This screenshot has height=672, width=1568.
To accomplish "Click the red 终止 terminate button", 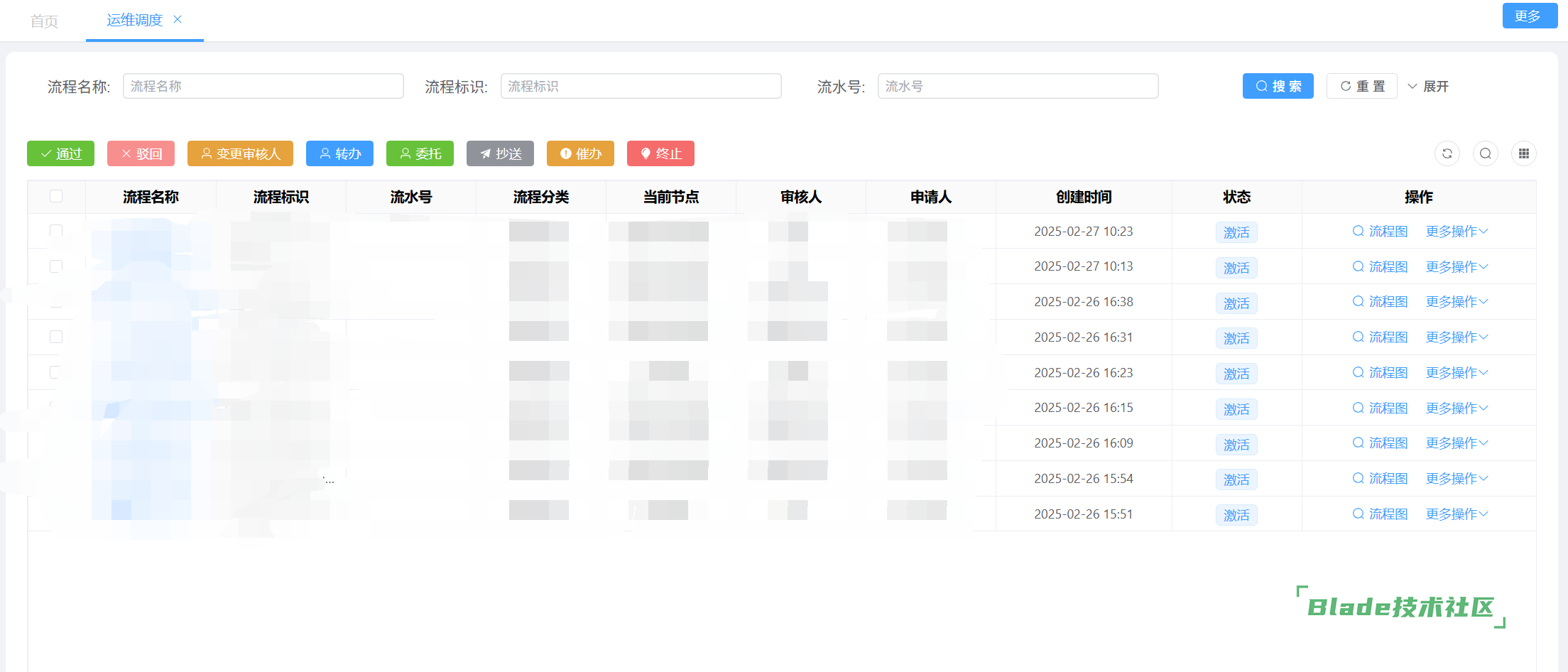I will pyautogui.click(x=660, y=153).
